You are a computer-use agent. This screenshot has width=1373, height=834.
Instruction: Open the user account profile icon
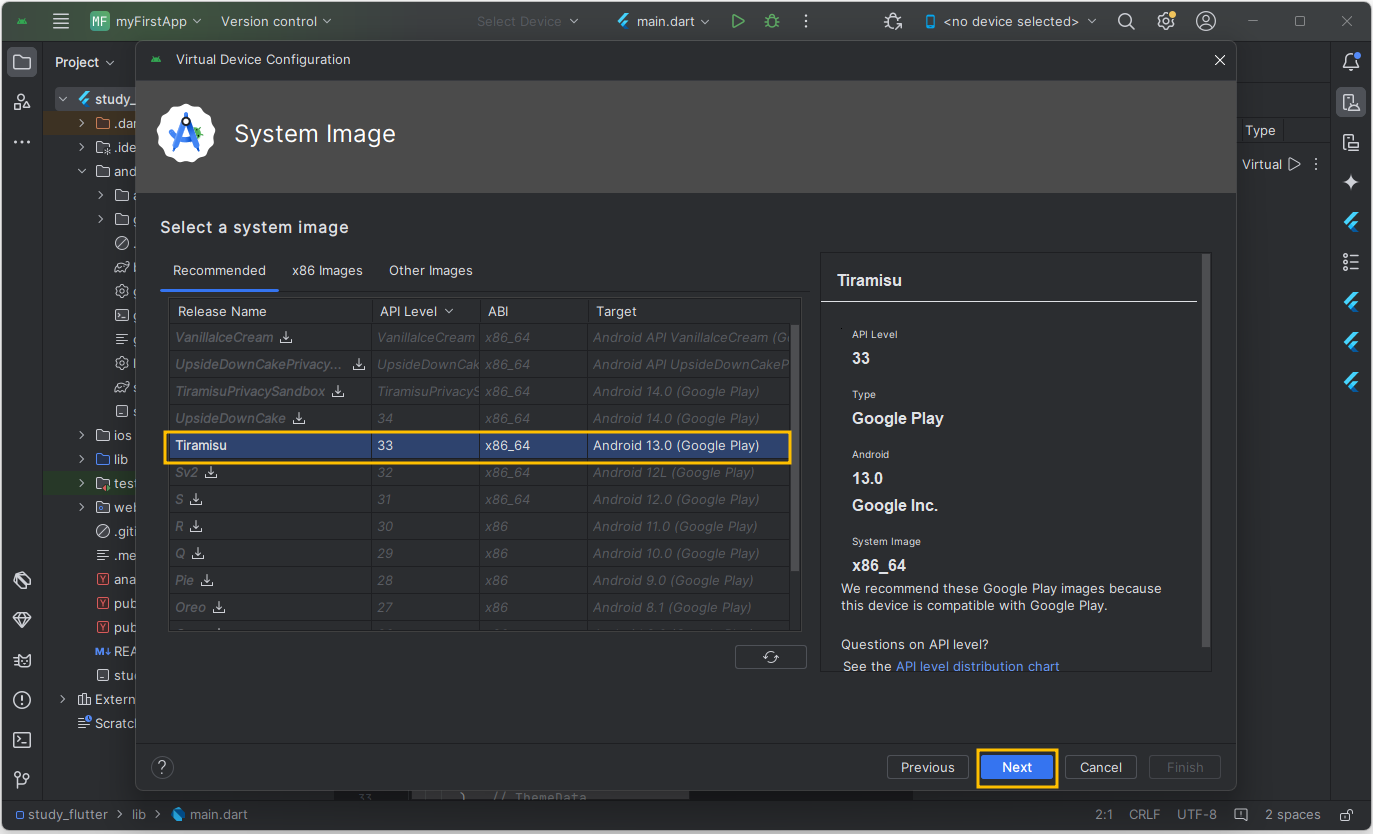pos(1206,21)
